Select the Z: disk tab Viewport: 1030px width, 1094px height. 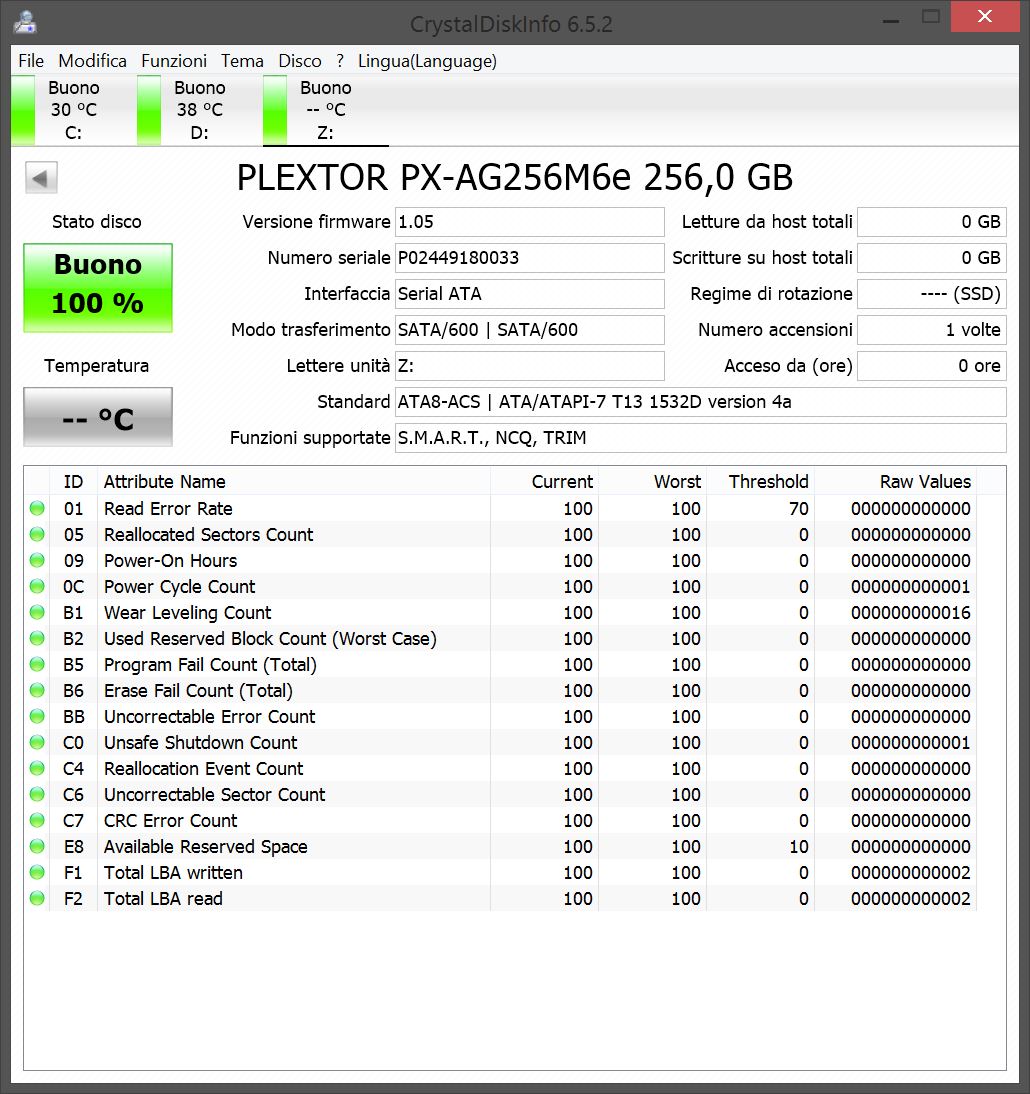coord(325,110)
